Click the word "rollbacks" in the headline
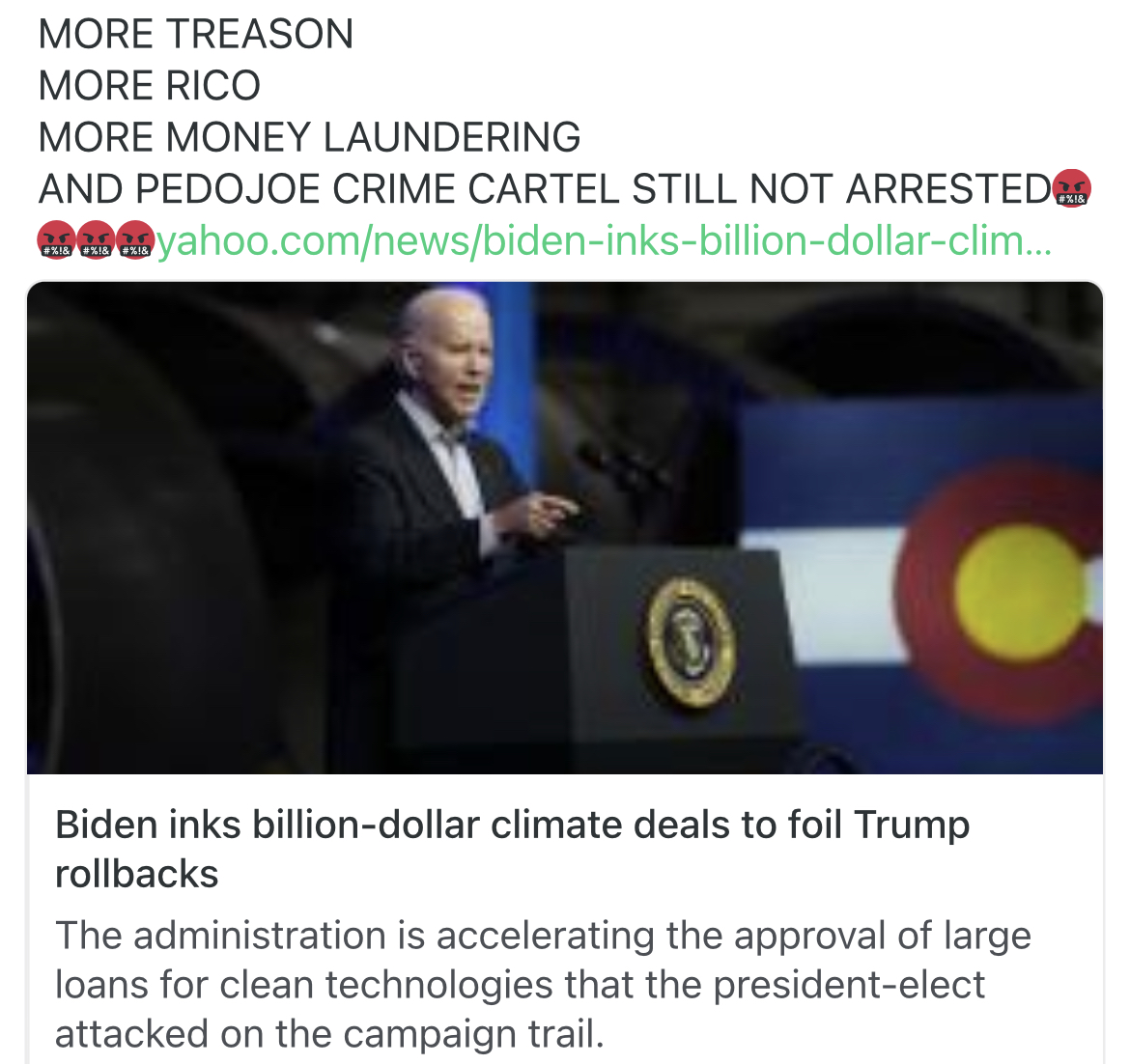This screenshot has height=1064, width=1130. 137,875
